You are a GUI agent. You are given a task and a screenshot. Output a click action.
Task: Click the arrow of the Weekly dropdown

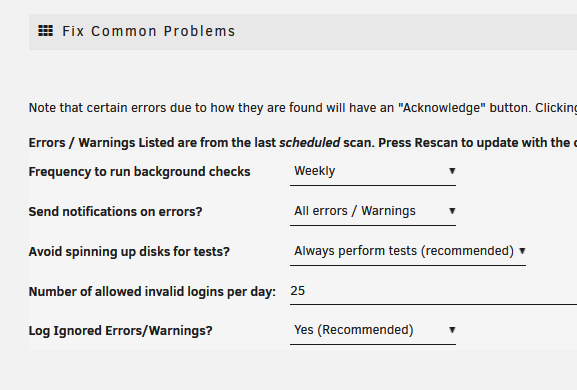(x=452, y=171)
